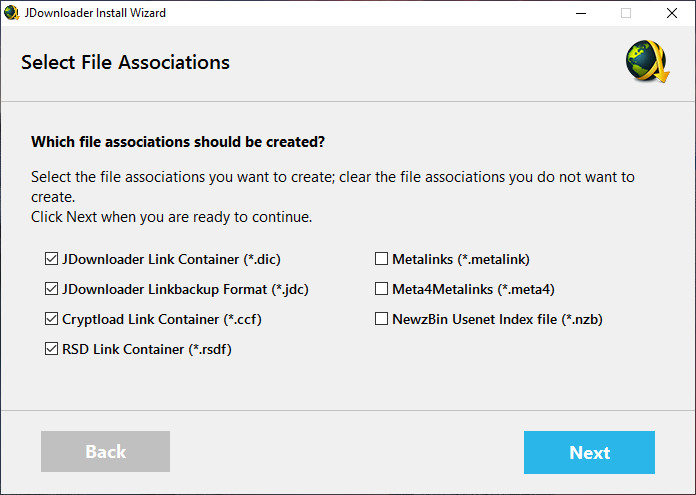696x495 pixels.
Task: Click the greyed-out maximize window button
Action: tap(626, 13)
